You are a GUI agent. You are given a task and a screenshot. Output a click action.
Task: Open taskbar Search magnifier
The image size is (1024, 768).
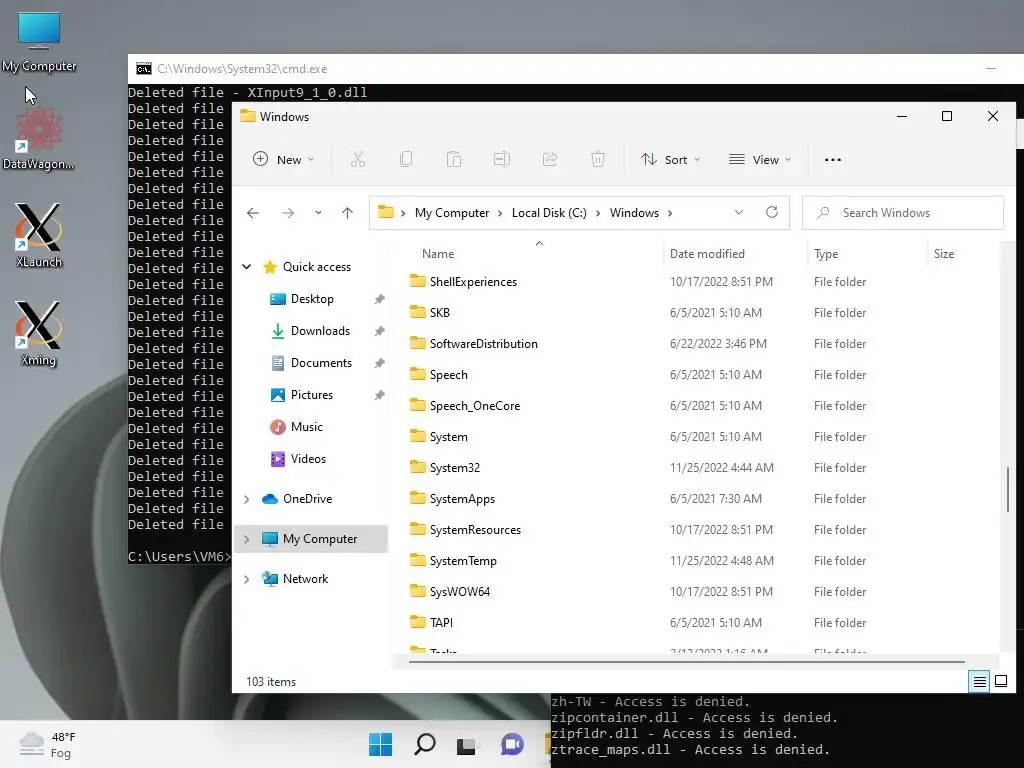coord(424,744)
